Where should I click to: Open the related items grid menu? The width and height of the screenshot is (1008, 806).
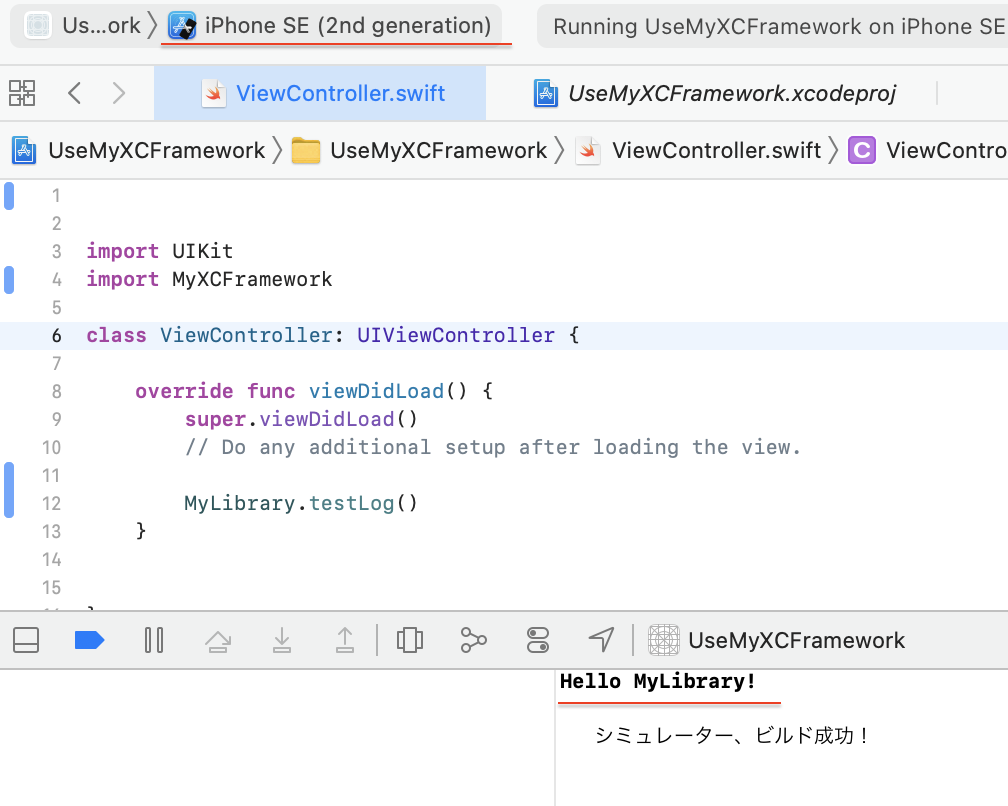(22, 93)
